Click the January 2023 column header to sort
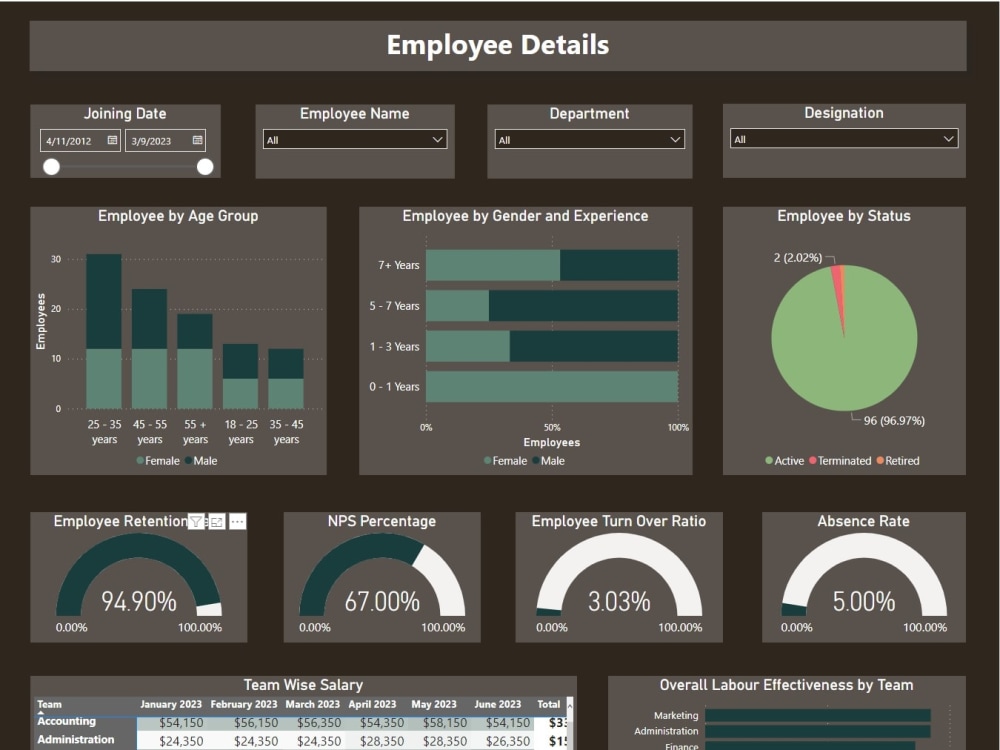 pos(173,703)
